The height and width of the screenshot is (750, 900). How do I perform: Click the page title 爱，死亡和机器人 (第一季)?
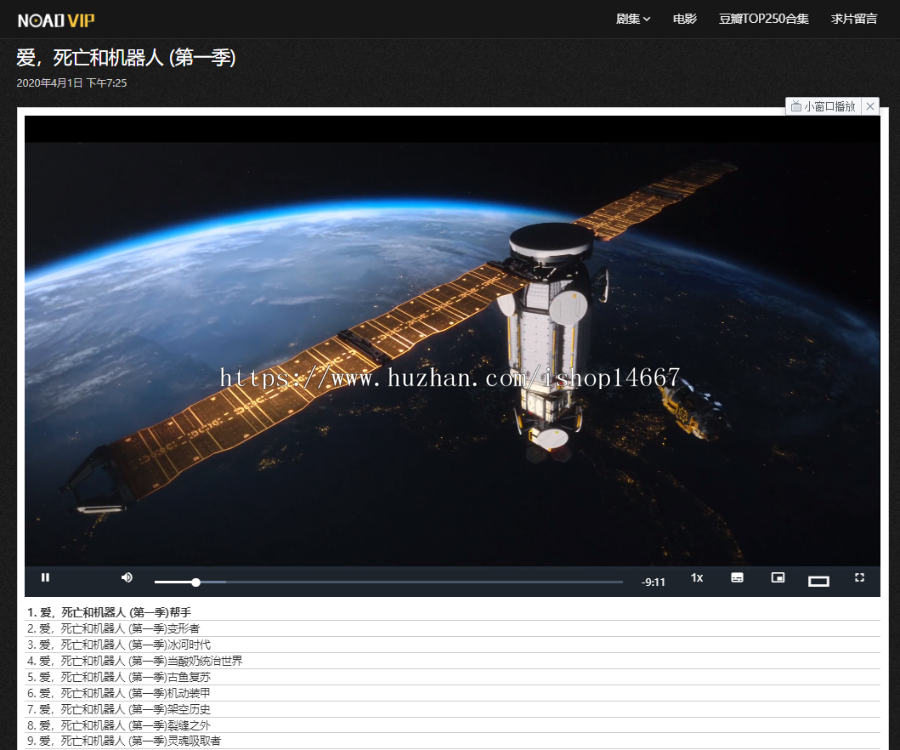[x=126, y=57]
